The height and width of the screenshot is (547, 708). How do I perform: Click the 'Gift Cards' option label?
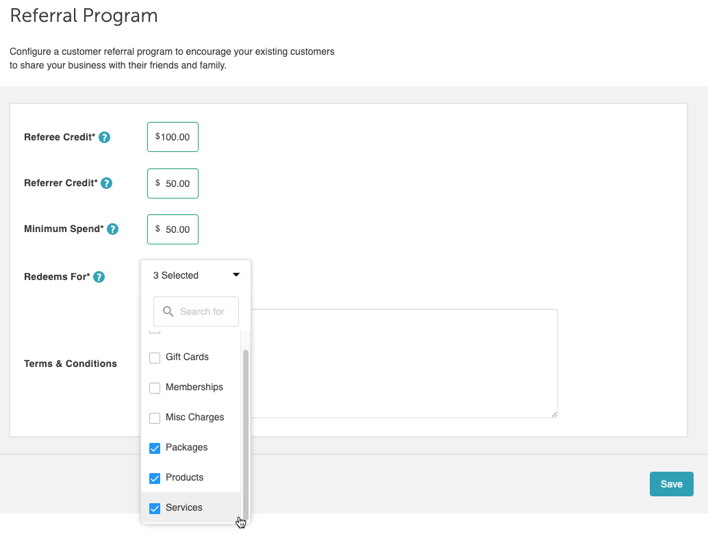[187, 357]
